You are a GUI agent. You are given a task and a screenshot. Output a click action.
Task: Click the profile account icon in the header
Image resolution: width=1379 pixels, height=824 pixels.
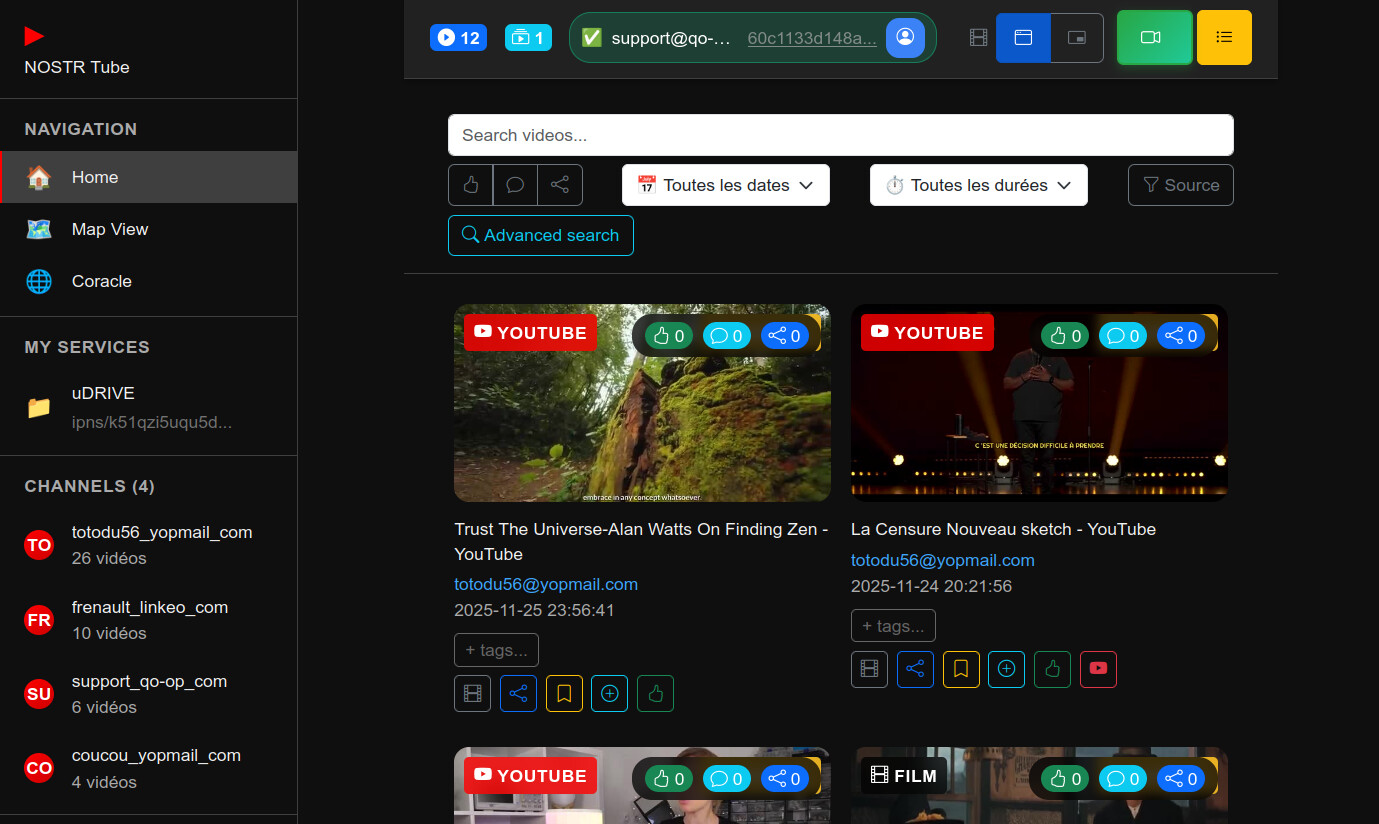(905, 37)
